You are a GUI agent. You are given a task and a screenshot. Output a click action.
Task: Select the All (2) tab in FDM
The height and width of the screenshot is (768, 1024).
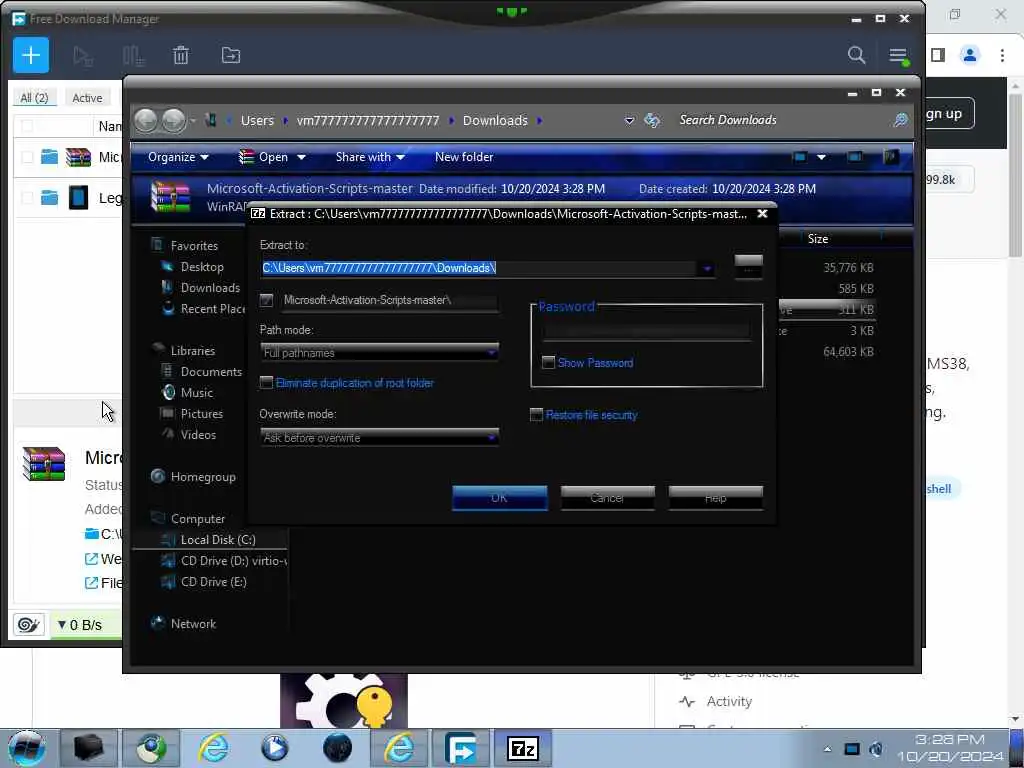[x=34, y=97]
